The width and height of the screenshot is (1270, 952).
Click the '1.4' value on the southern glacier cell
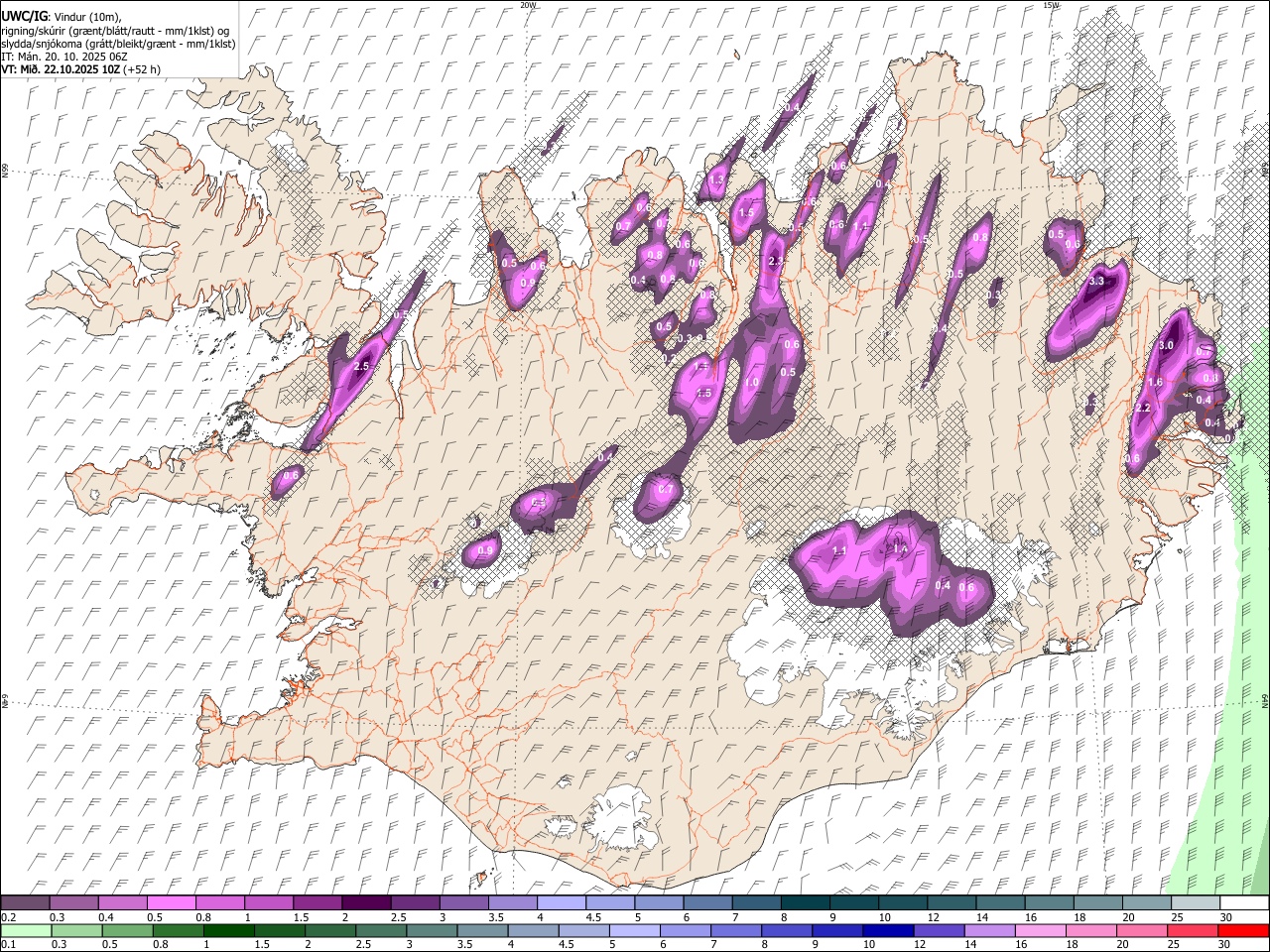(x=901, y=548)
